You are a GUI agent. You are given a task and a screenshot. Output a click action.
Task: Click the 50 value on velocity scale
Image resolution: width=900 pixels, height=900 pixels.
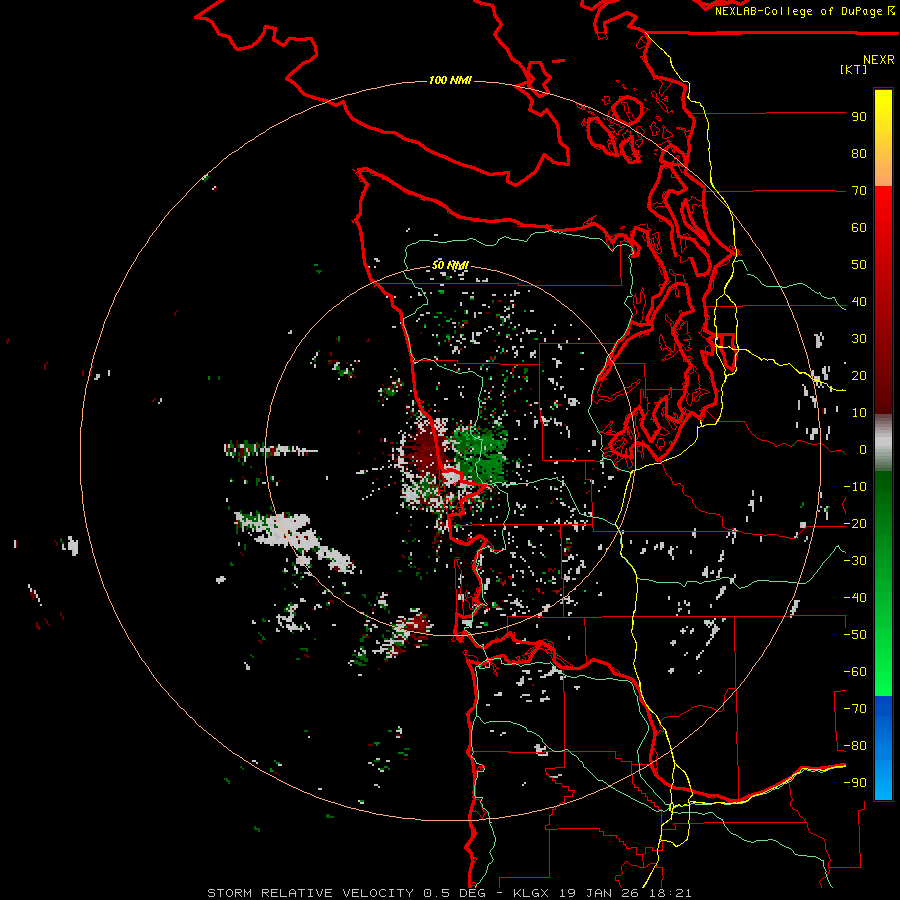(x=859, y=265)
